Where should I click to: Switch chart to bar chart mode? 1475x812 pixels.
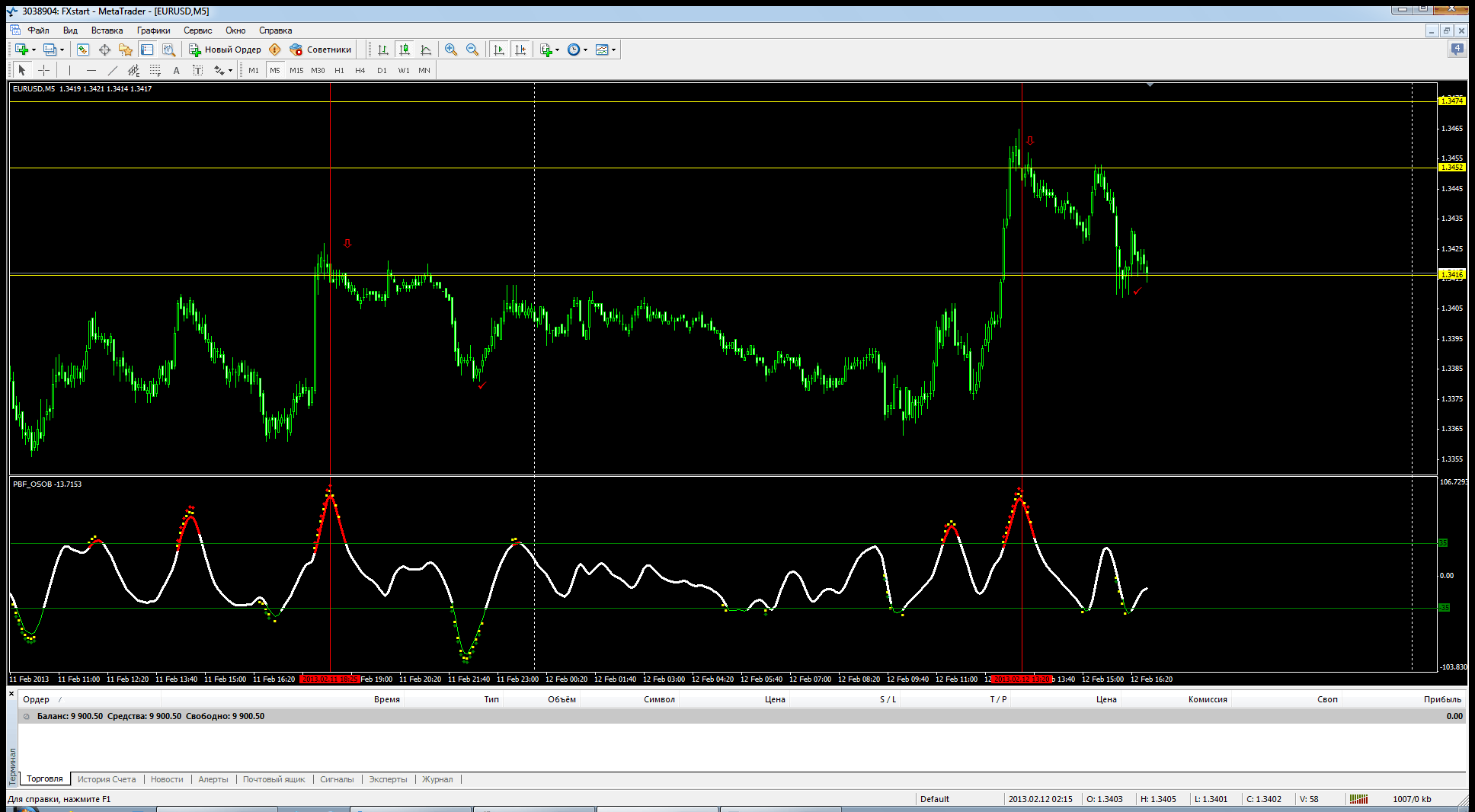point(383,50)
